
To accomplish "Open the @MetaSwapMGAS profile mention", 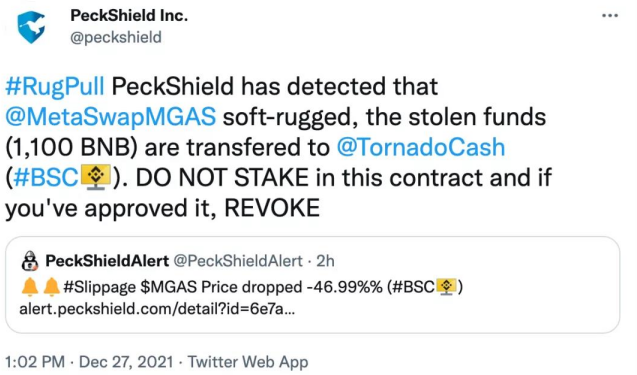I will [110, 117].
